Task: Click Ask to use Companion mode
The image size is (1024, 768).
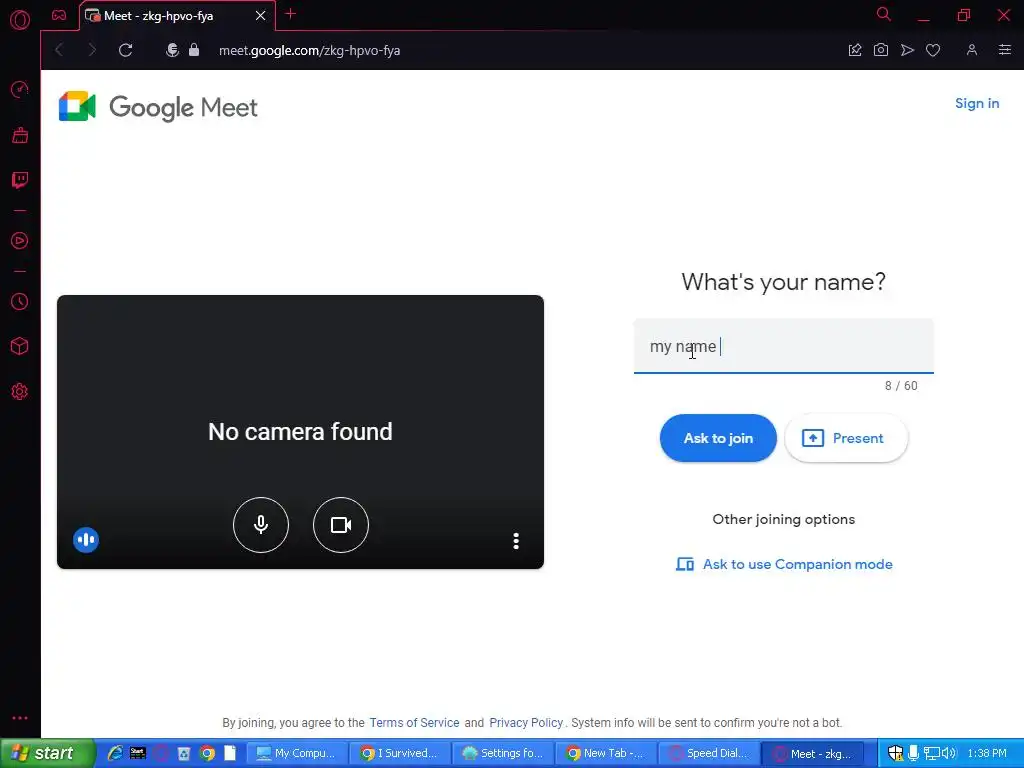Action: click(784, 564)
